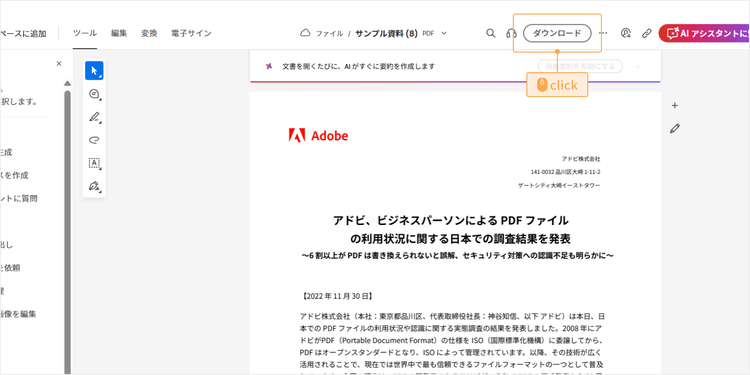
Task: Select the arrow selection tool
Action: point(94,71)
